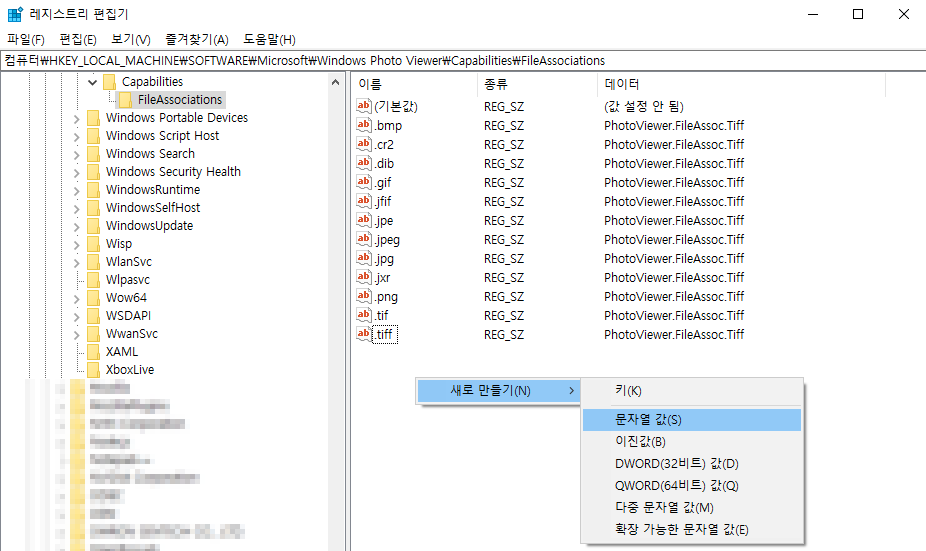
Task: Click the ab icon next to .jxr
Action: tap(364, 277)
